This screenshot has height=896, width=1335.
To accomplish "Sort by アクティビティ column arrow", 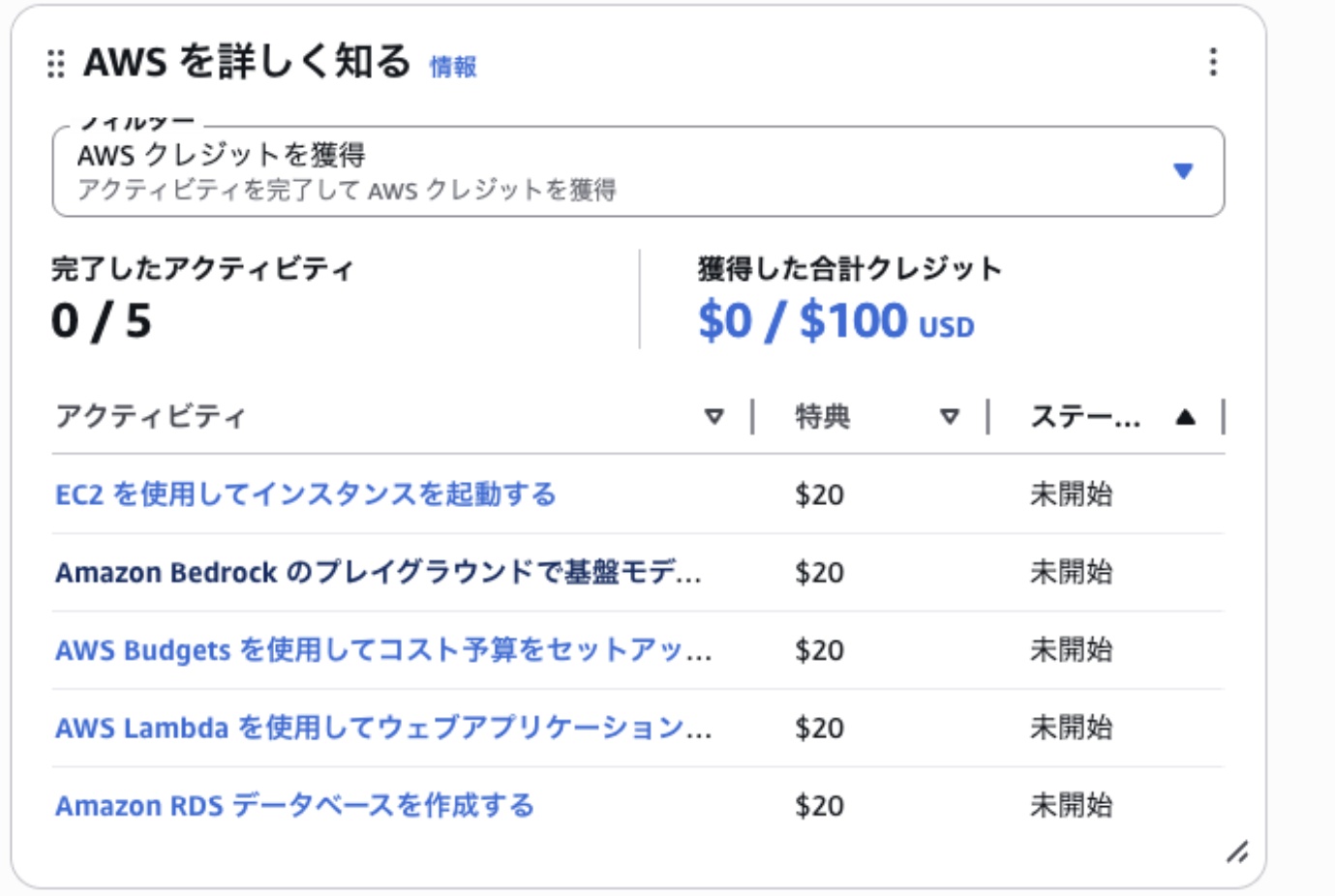I will [x=713, y=417].
